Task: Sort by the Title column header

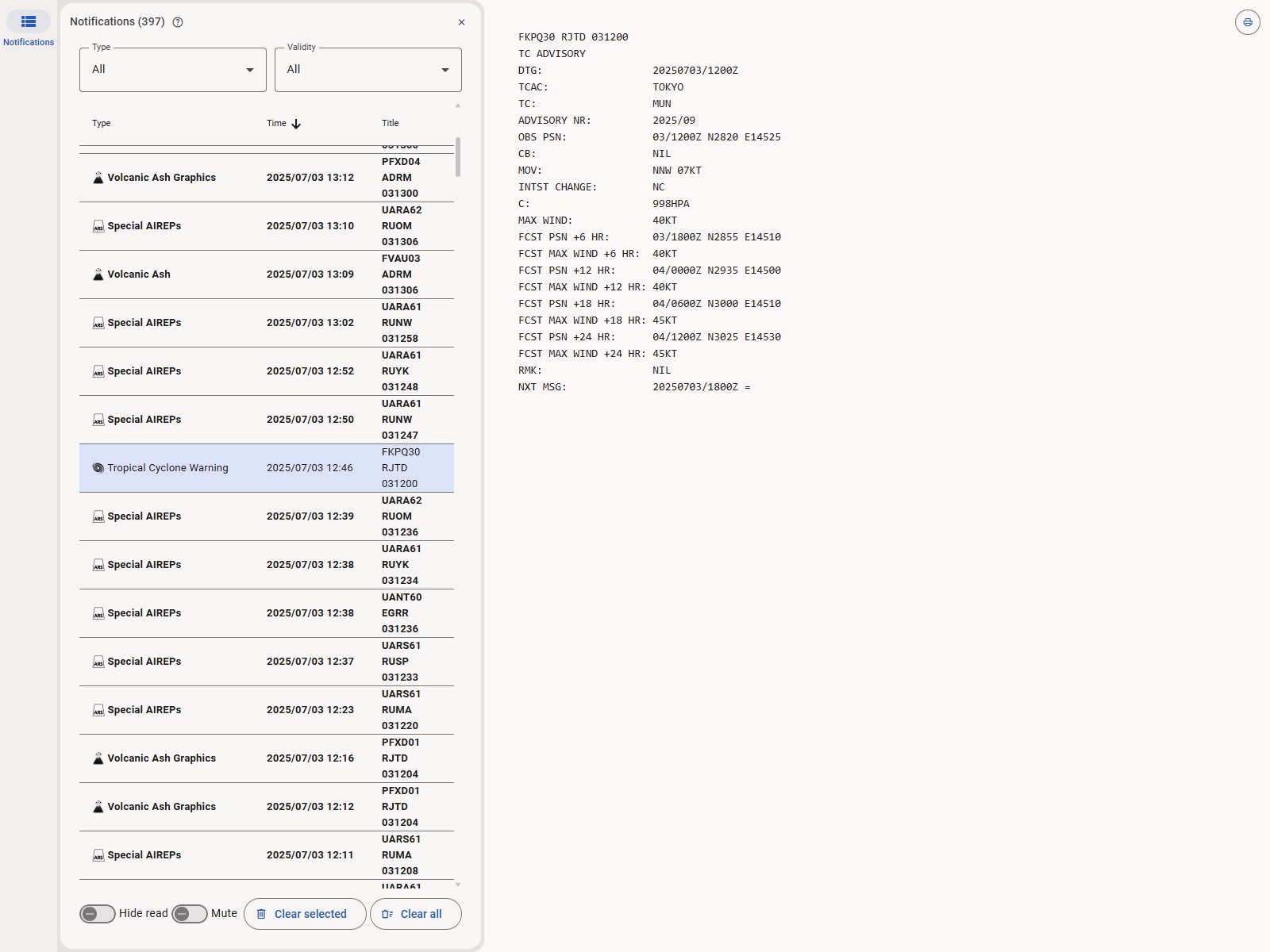Action: coord(391,123)
